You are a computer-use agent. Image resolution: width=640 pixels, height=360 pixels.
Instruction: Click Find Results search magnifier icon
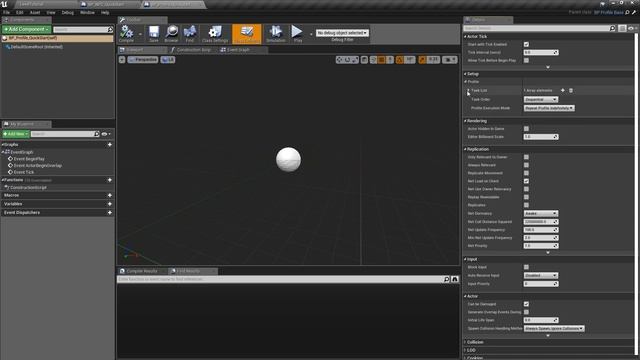tap(446, 279)
